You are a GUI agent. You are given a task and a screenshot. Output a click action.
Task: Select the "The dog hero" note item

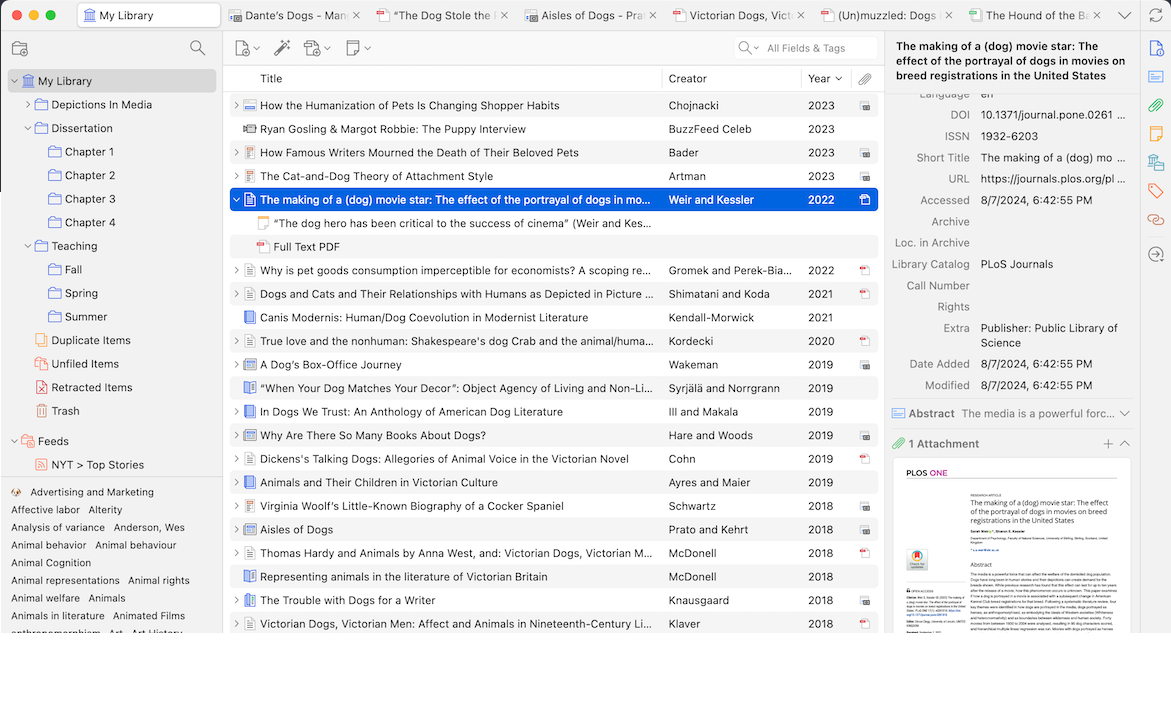pos(554,223)
